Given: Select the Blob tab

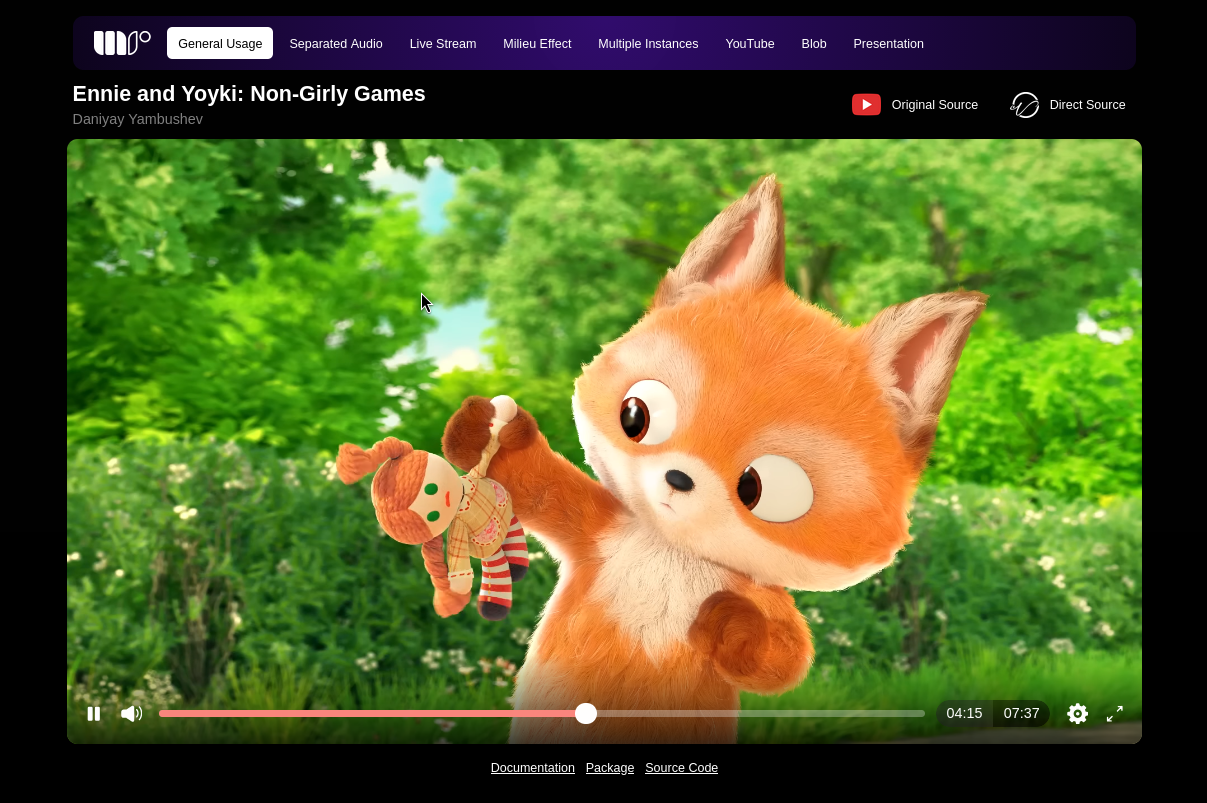Looking at the screenshot, I should tap(814, 44).
